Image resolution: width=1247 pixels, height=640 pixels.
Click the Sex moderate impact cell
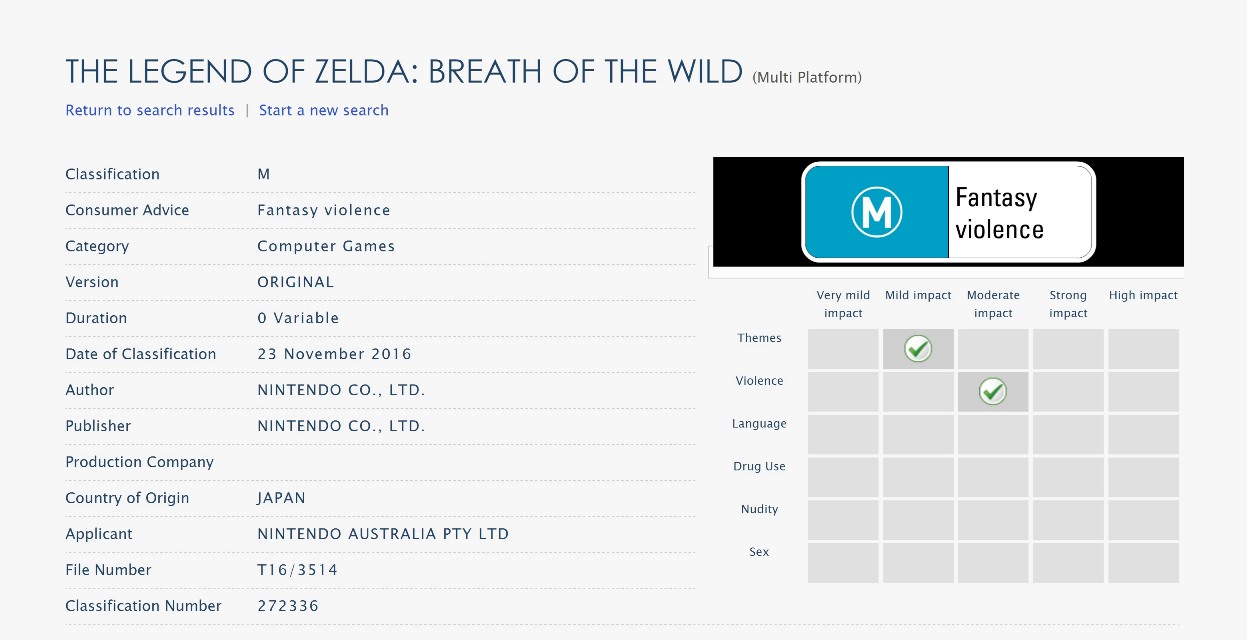click(x=993, y=563)
